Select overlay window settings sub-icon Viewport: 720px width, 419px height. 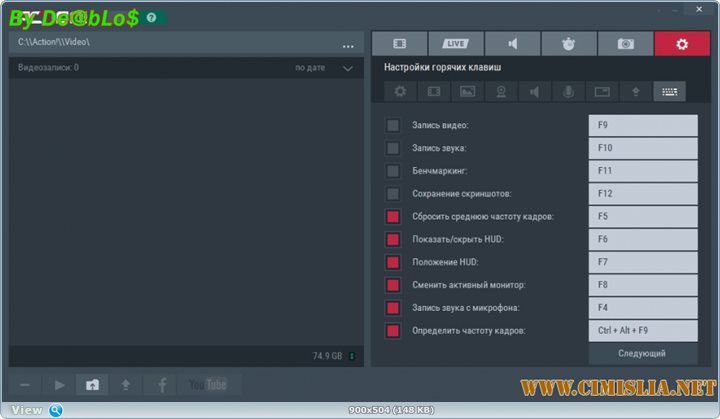point(602,91)
